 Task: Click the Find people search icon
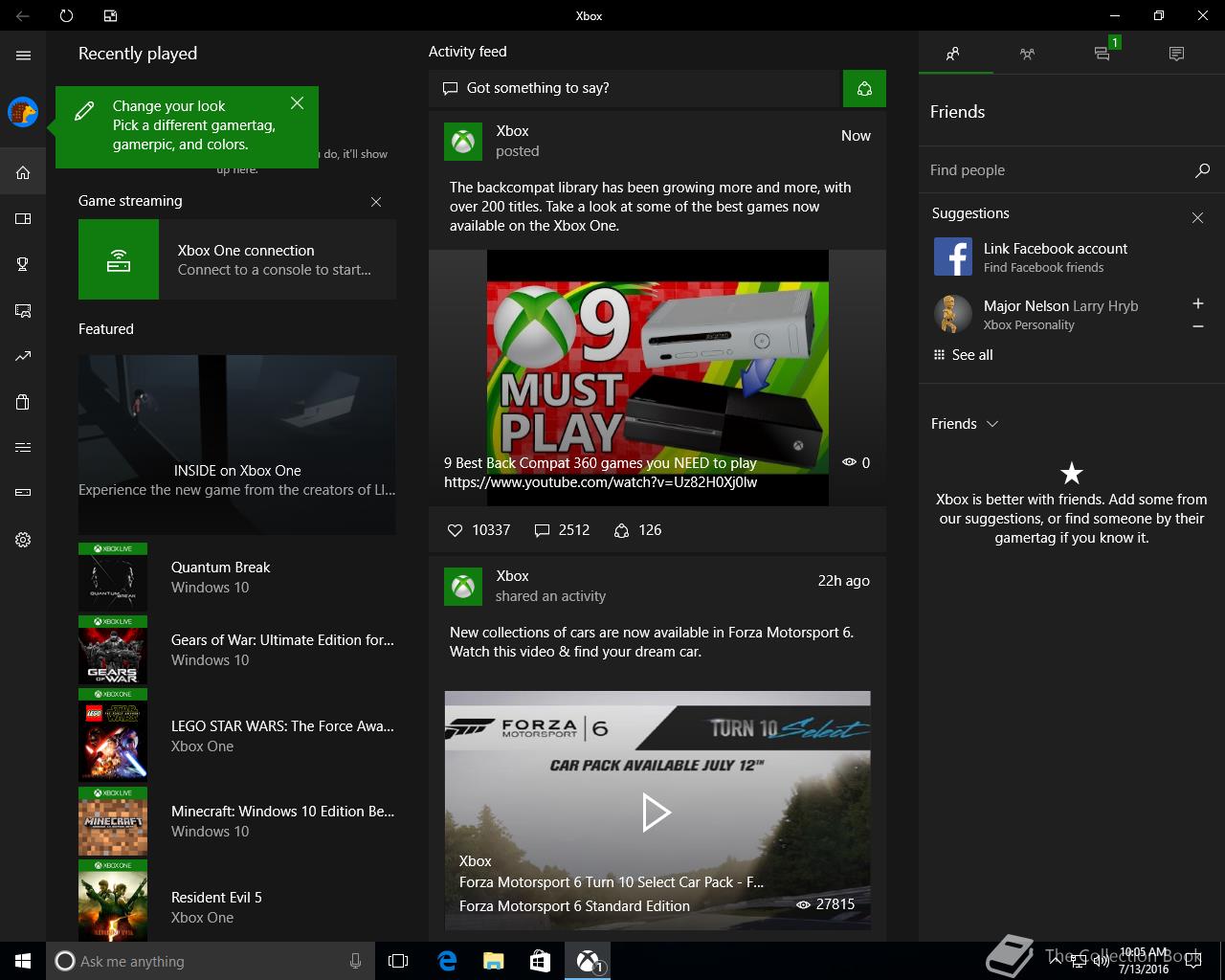pyautogui.click(x=1202, y=170)
